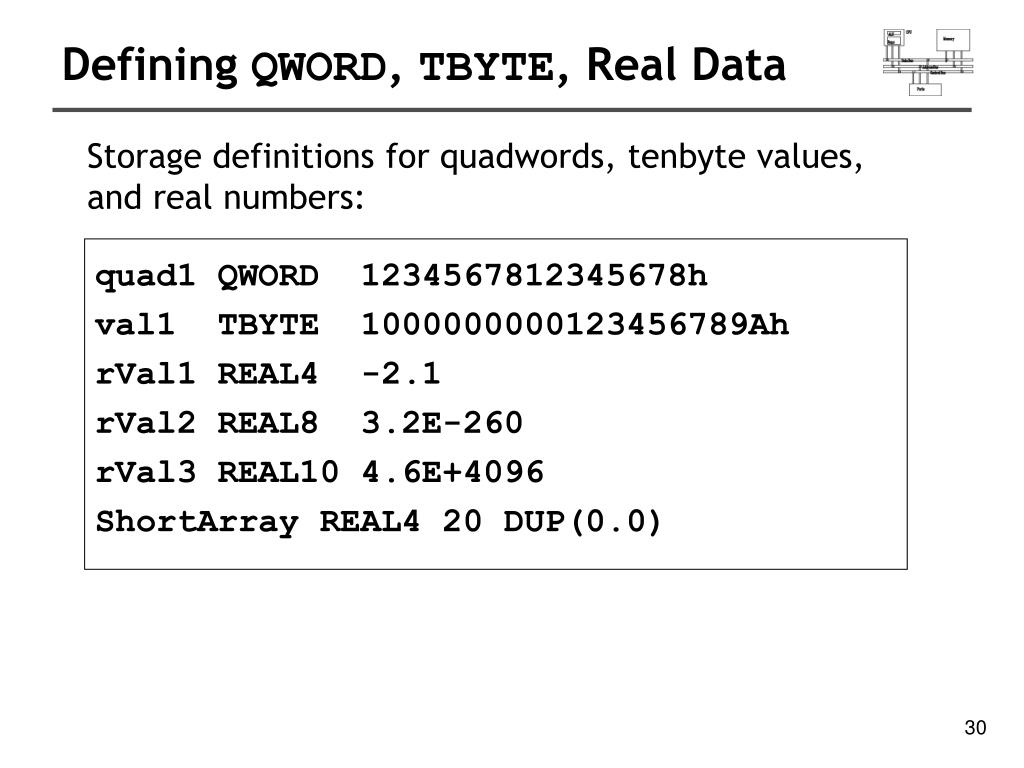Screen dimensions: 1024x768
Task: Click the value 1234567812345678h
Action: [534, 276]
